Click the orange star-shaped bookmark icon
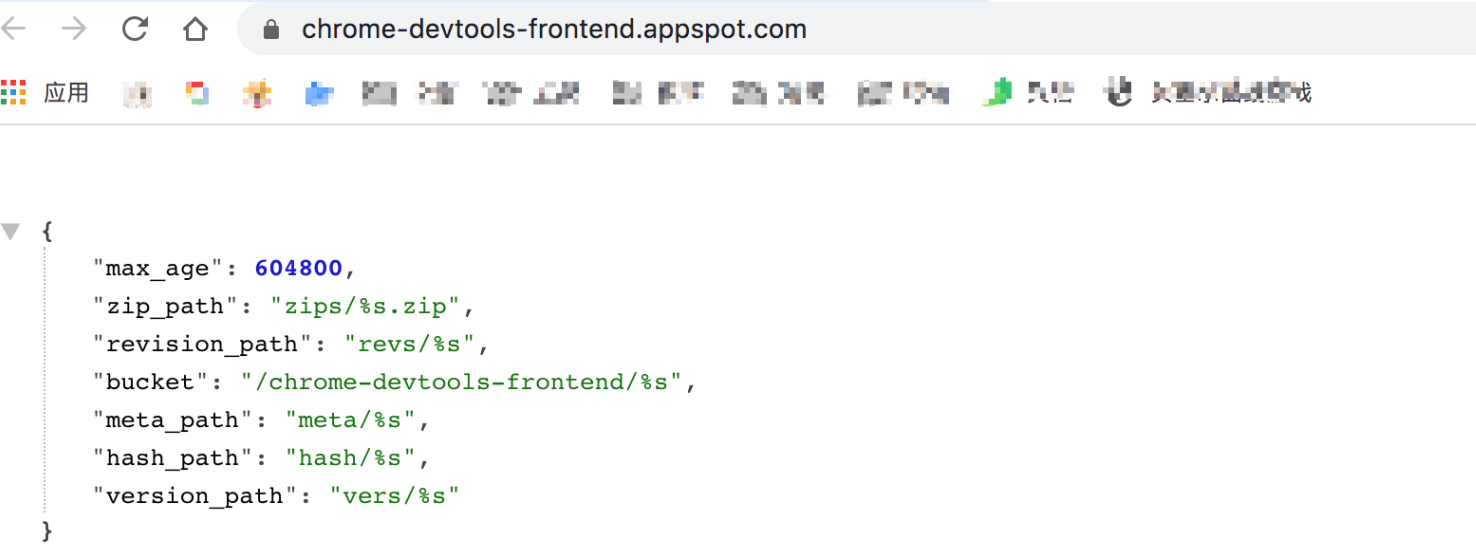1476x548 pixels. click(x=257, y=94)
